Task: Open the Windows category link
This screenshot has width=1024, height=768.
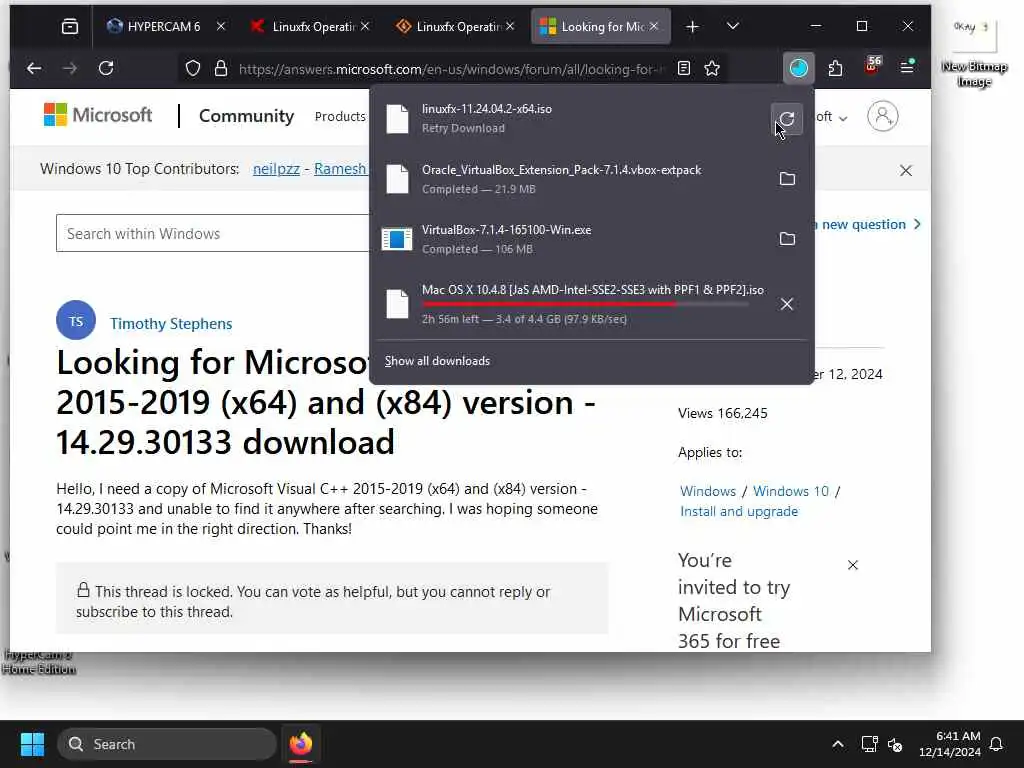Action: (708, 491)
